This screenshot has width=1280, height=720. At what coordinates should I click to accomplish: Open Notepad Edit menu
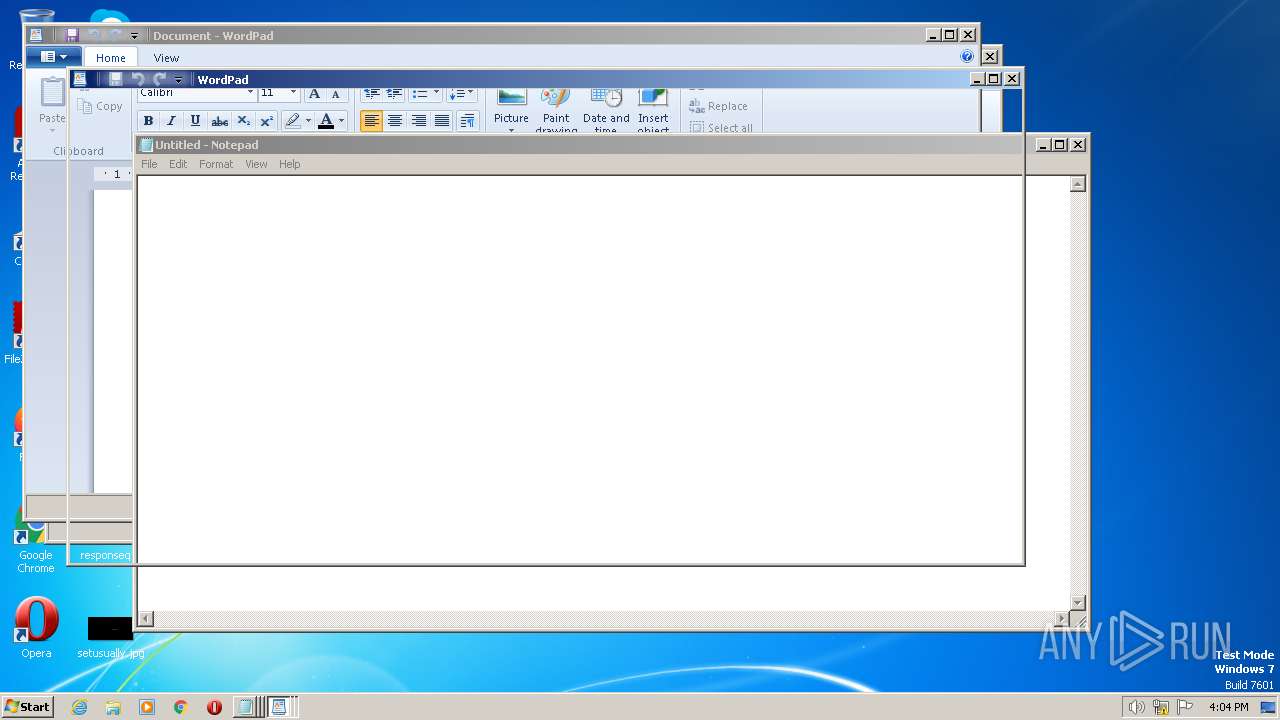pos(178,164)
